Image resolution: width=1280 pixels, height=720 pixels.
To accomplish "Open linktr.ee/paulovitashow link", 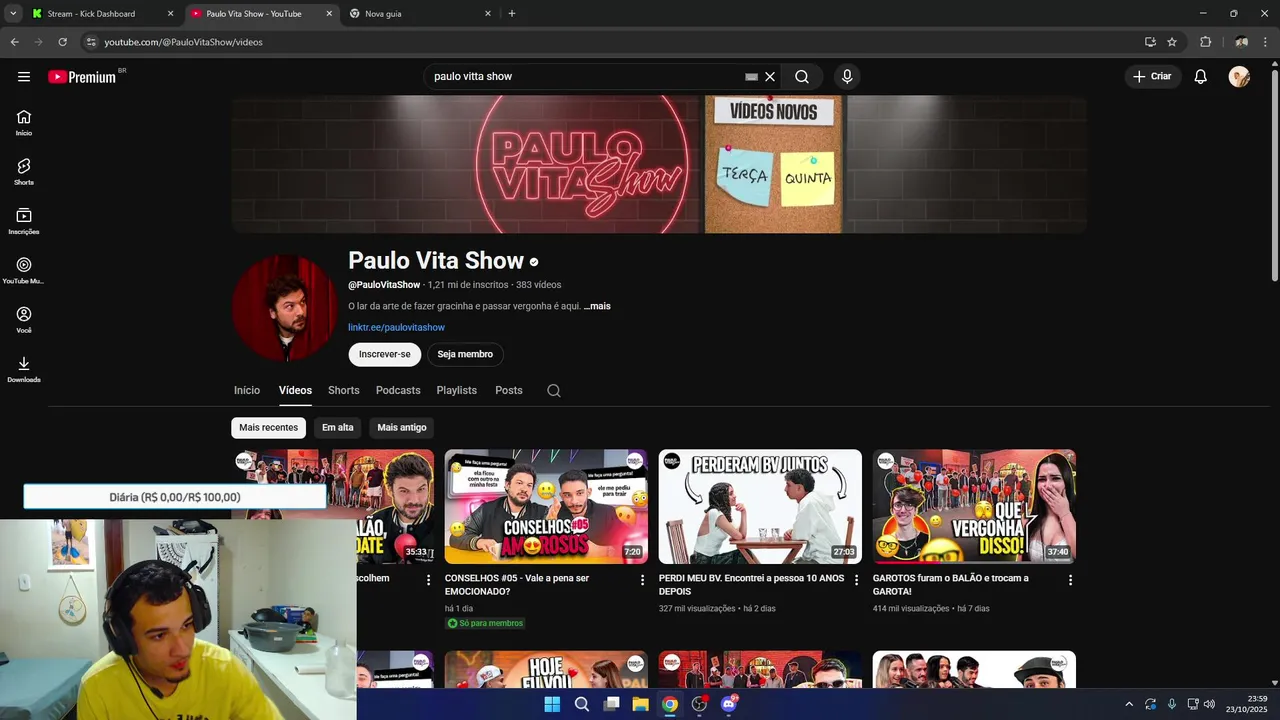I will 396,328.
